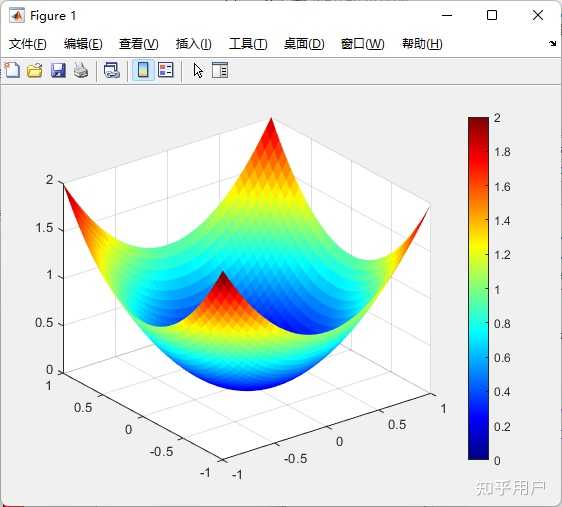The height and width of the screenshot is (507, 562).
Task: Select the Edit Plot arrow tool
Action: pyautogui.click(x=198, y=70)
